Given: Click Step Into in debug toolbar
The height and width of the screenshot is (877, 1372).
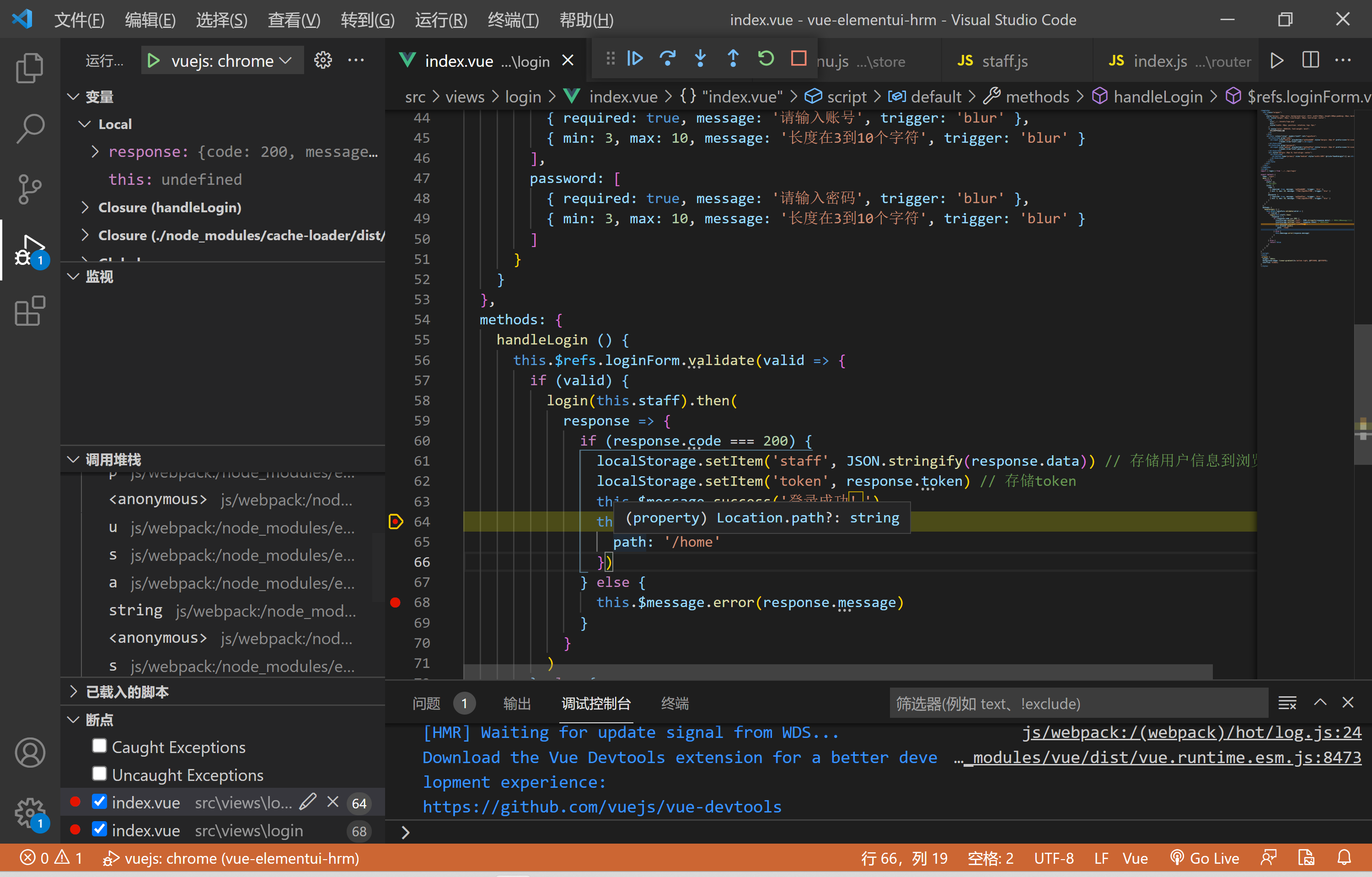Looking at the screenshot, I should coord(700,58).
